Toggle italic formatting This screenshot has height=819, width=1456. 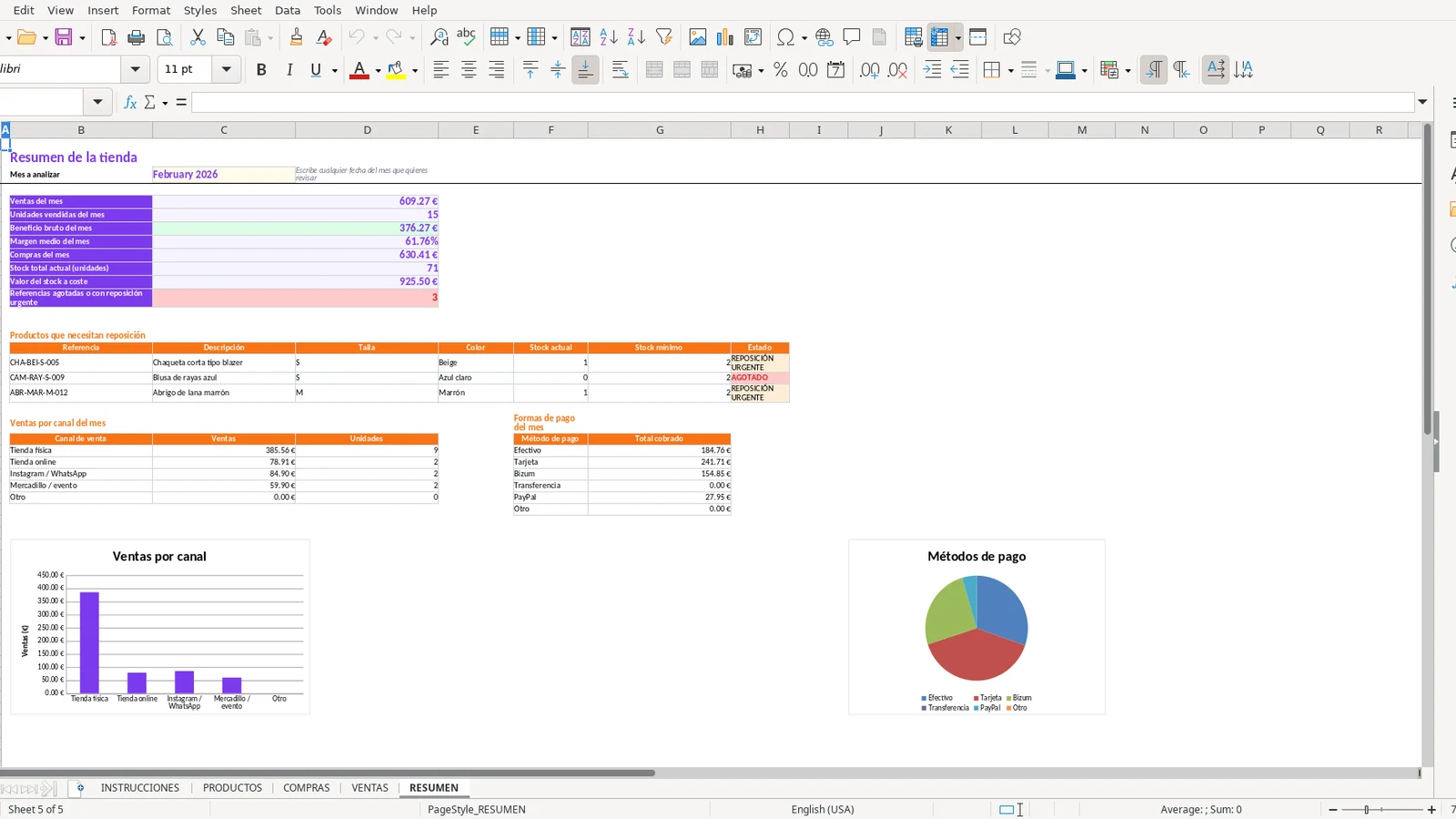(x=289, y=70)
